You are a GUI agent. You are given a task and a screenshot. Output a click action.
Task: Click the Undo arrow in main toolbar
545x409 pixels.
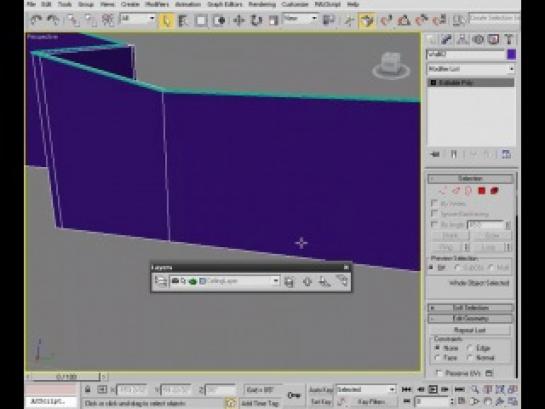(x=36, y=21)
